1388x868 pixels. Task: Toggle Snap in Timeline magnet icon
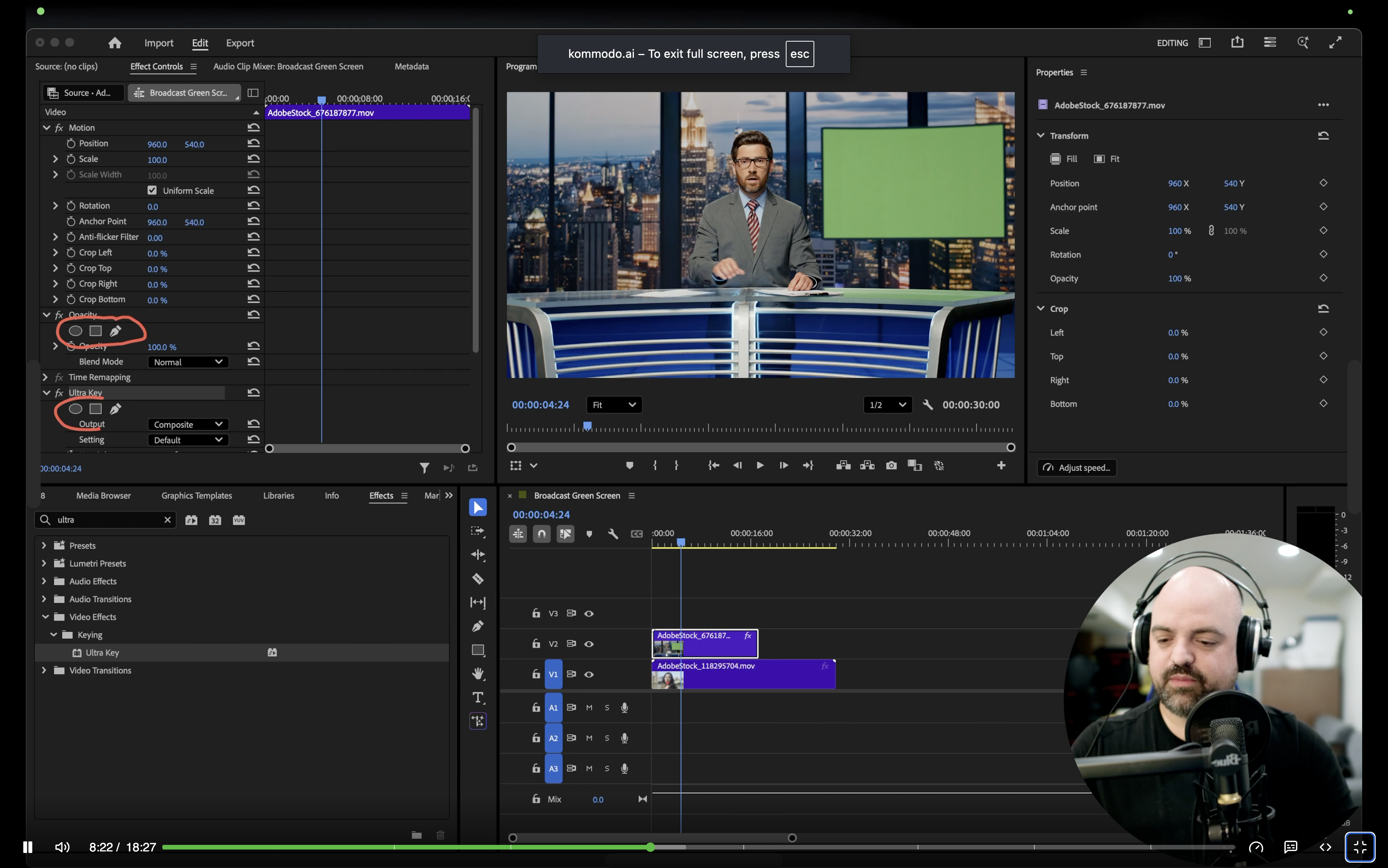tap(542, 534)
